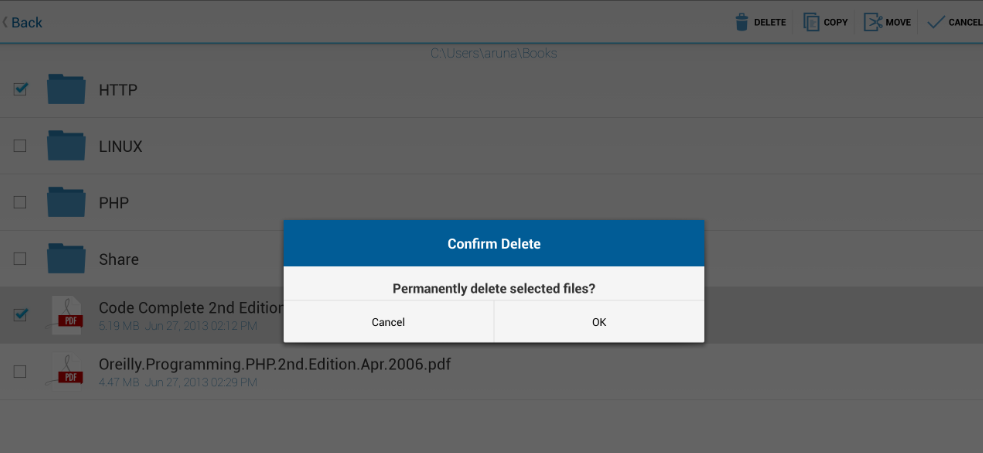Click the Cancel checkmark icon in toolbar
This screenshot has width=983, height=453.
click(x=936, y=23)
